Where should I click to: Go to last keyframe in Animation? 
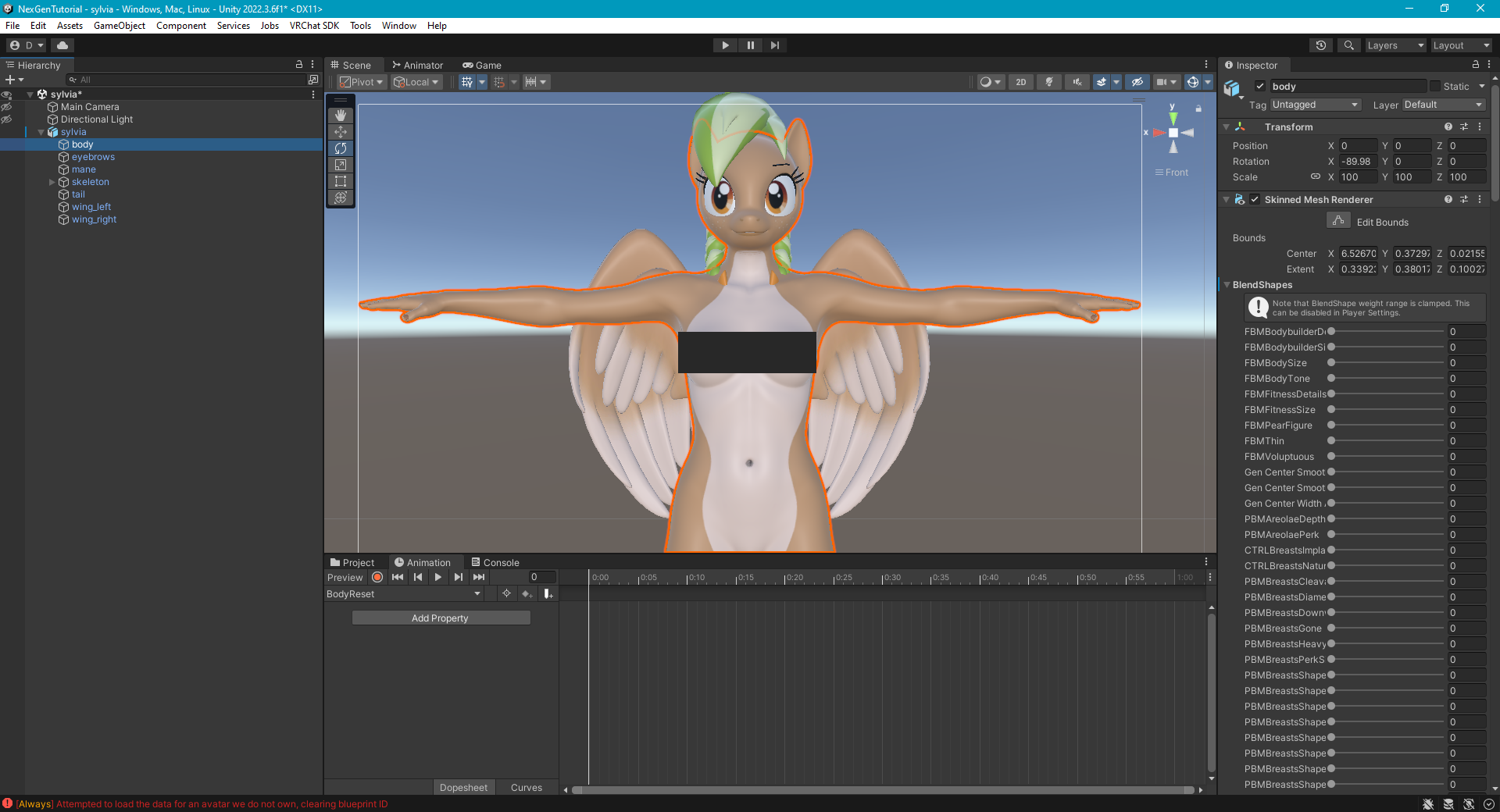[x=479, y=577]
